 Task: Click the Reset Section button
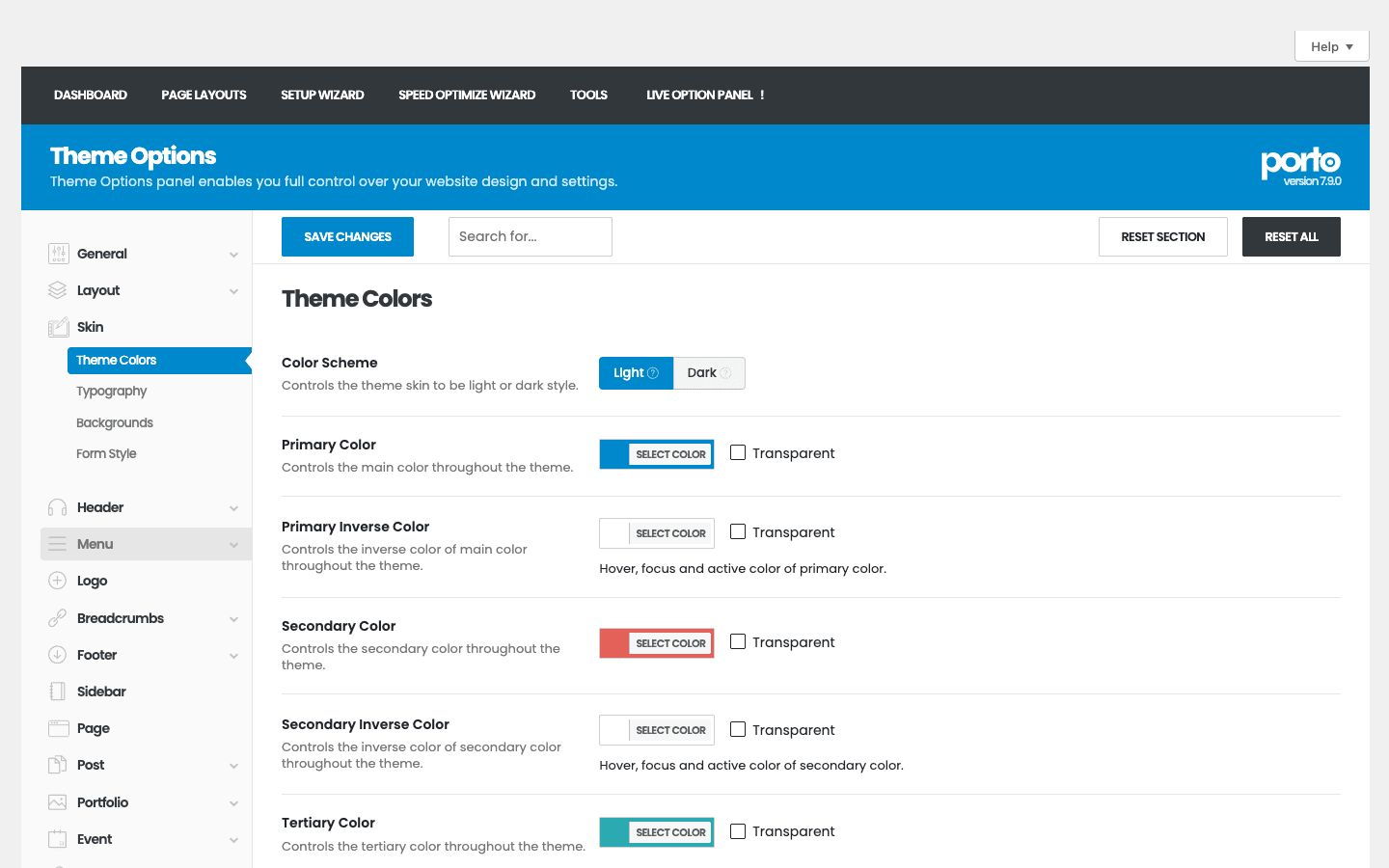1163,237
